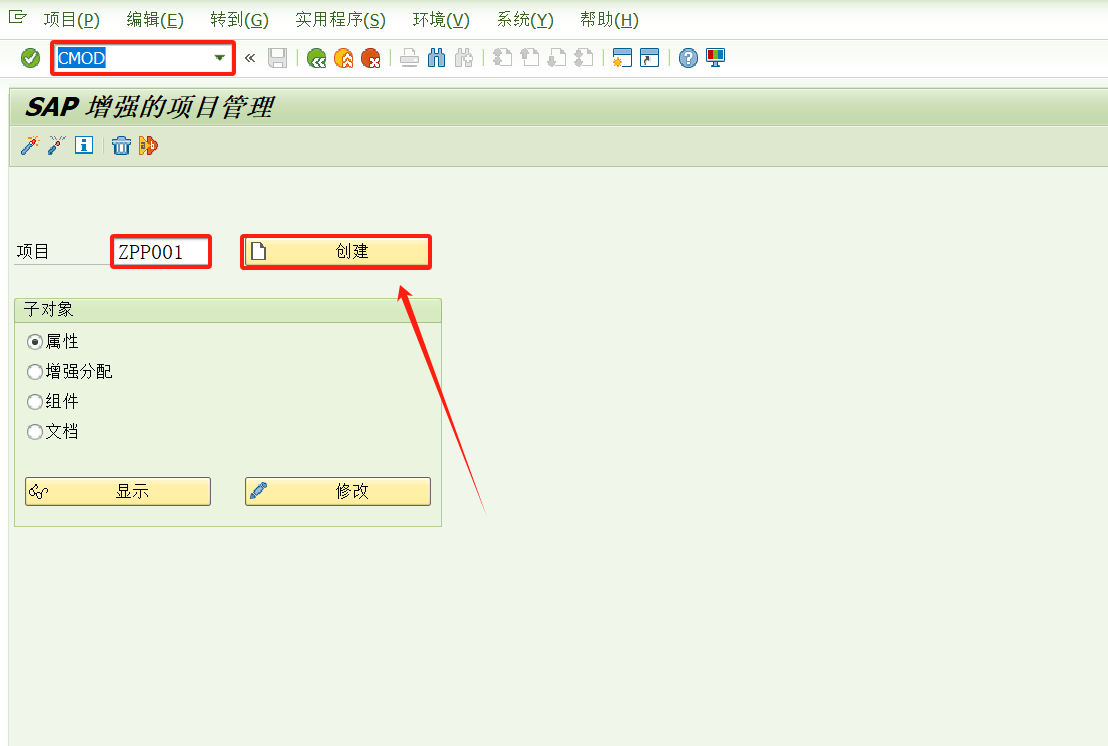Open the 实用程序(S) menu
This screenshot has height=746, width=1108.
pyautogui.click(x=341, y=20)
